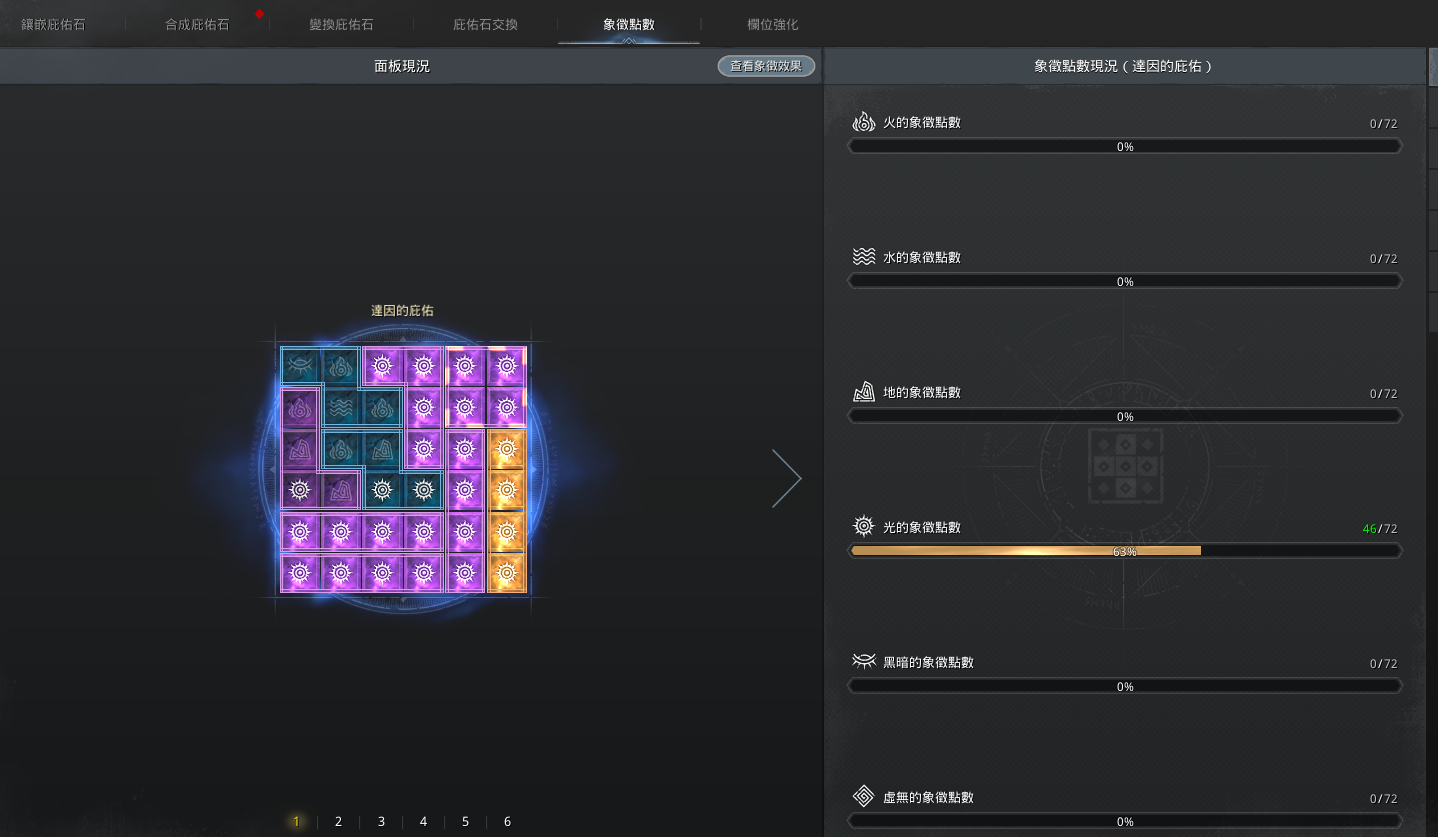Click the next panel arrow chevron
This screenshot has height=837, width=1438.
click(x=787, y=479)
